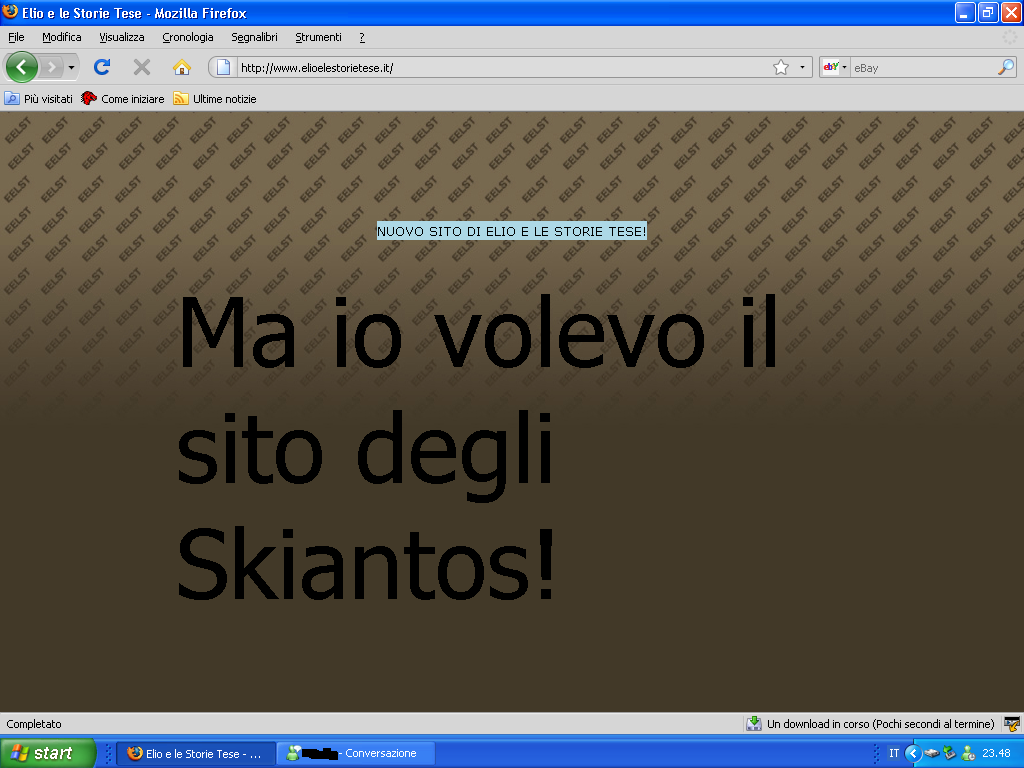The height and width of the screenshot is (768, 1024).
Task: Run the search with the magnifier icon
Action: click(x=1006, y=67)
